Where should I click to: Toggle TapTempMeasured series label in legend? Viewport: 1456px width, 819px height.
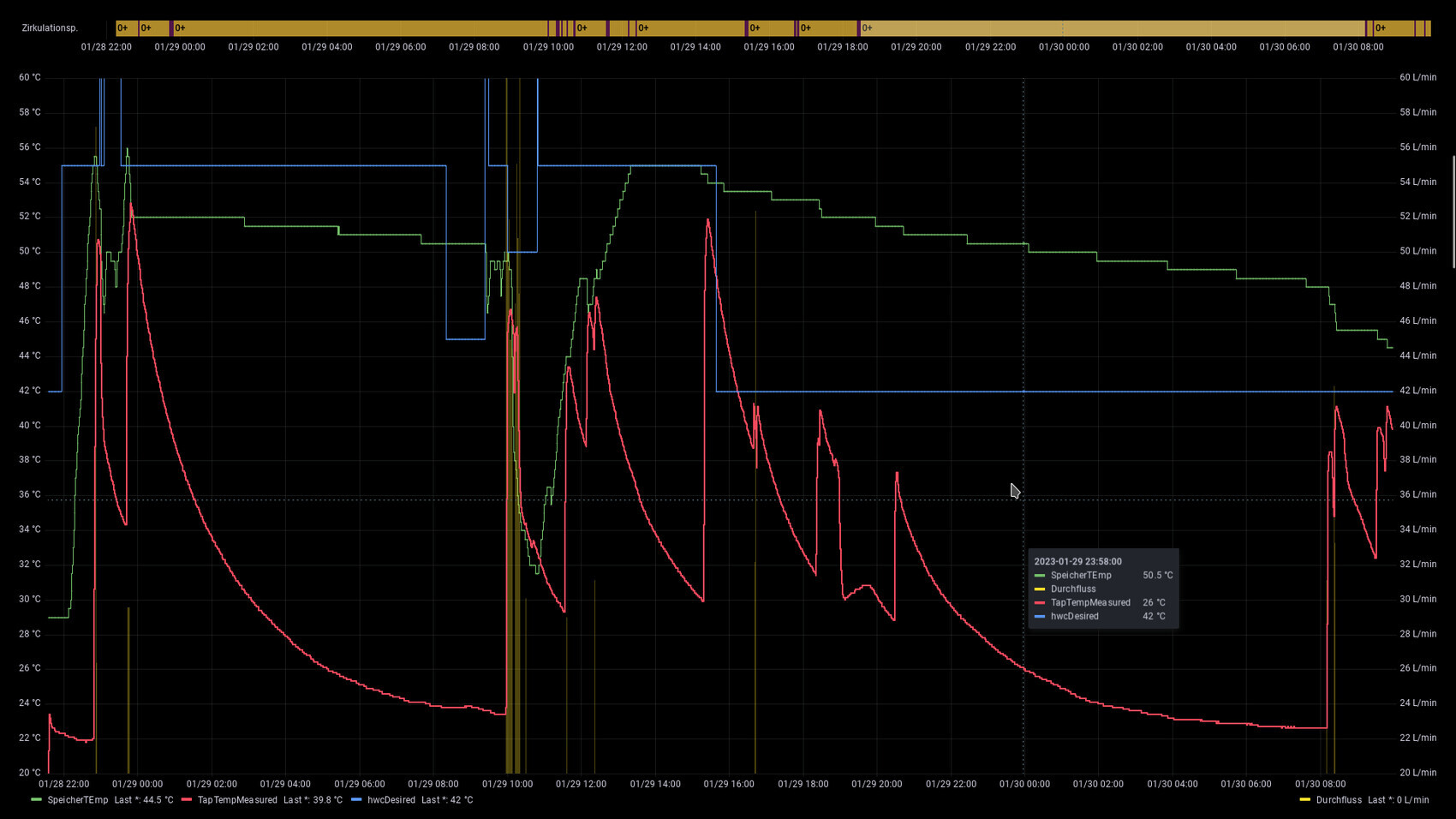(237, 800)
